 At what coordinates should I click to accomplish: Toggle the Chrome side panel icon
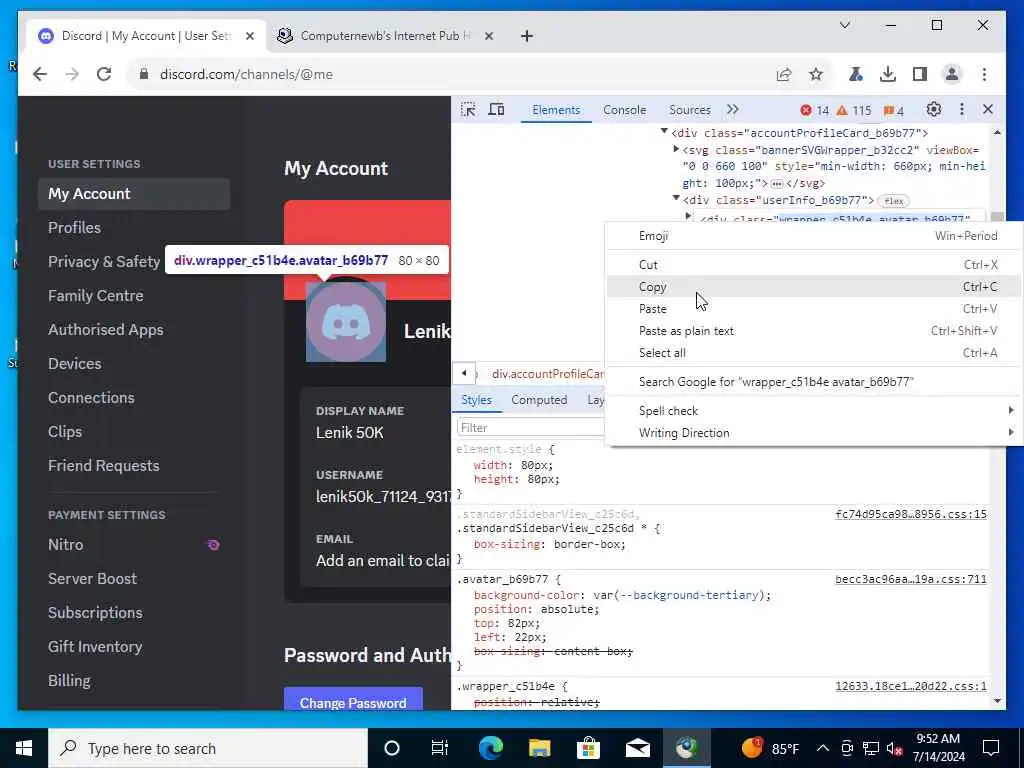[920, 74]
